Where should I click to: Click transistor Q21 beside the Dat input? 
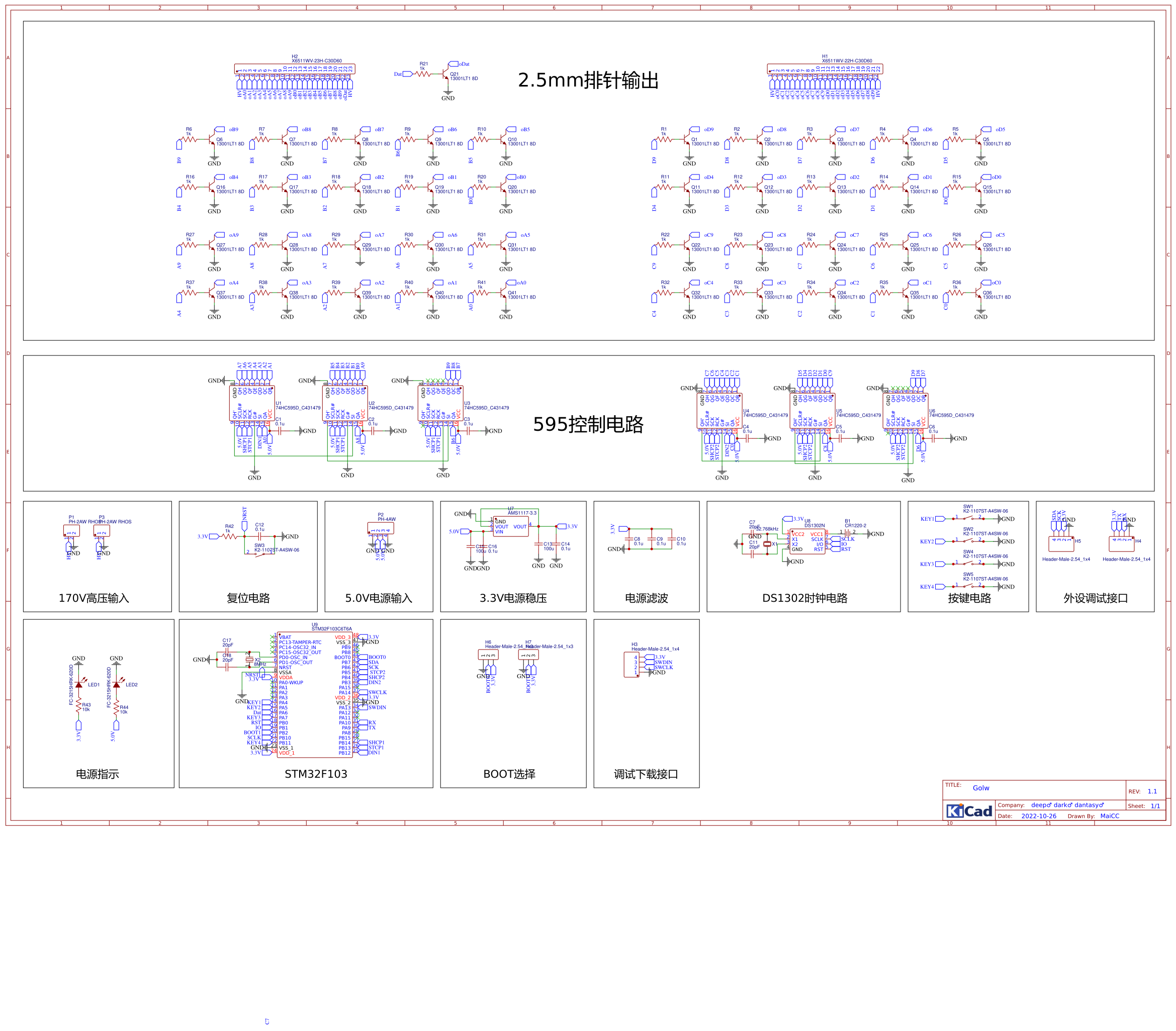point(445,74)
